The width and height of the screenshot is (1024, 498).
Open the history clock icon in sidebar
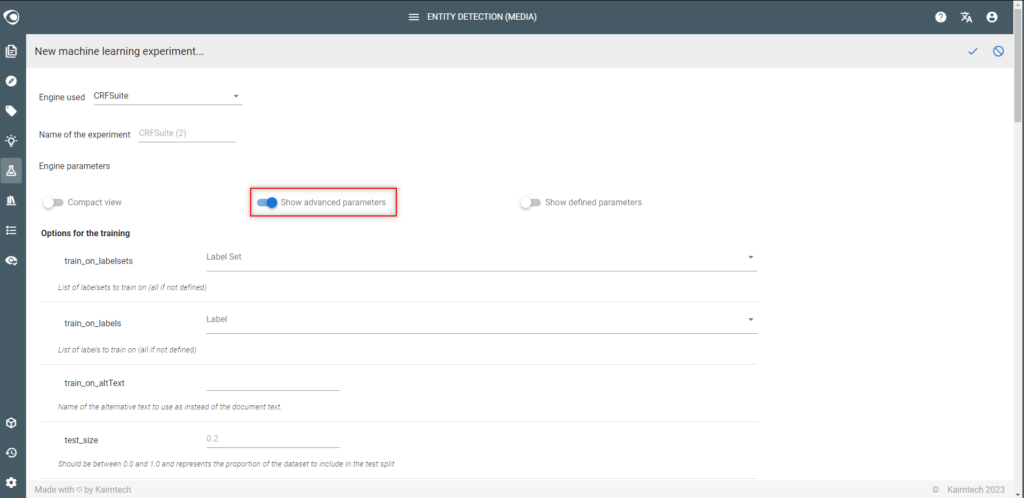[x=10, y=453]
